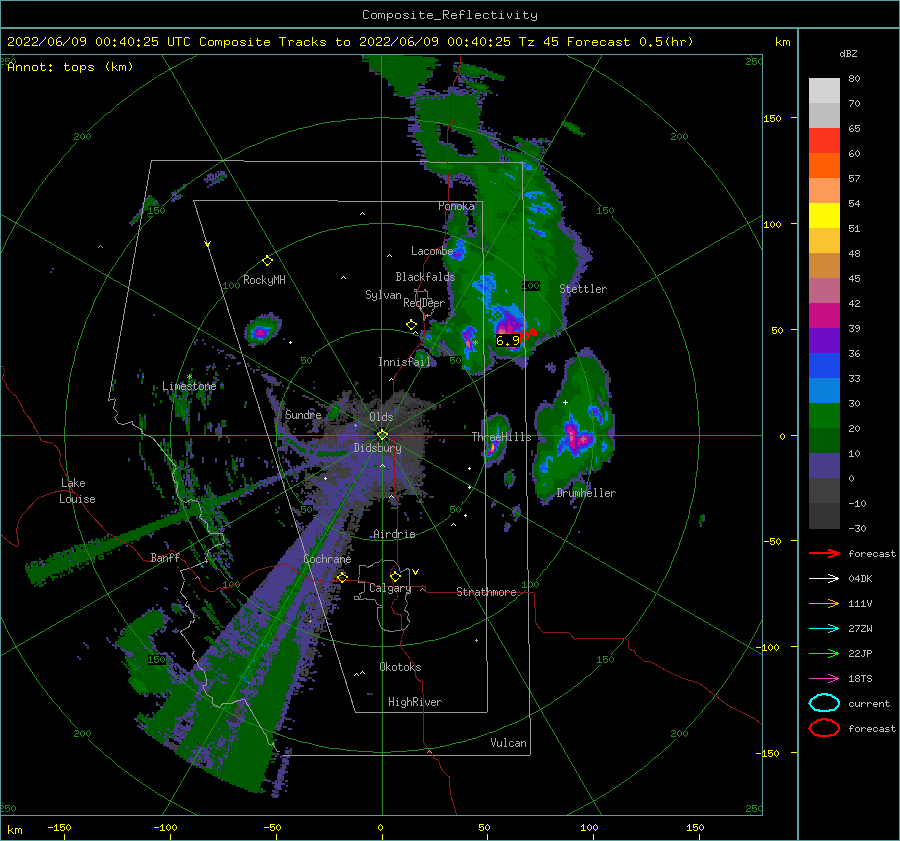Click the RockyMH label
This screenshot has width=900, height=841.
pyautogui.click(x=264, y=280)
